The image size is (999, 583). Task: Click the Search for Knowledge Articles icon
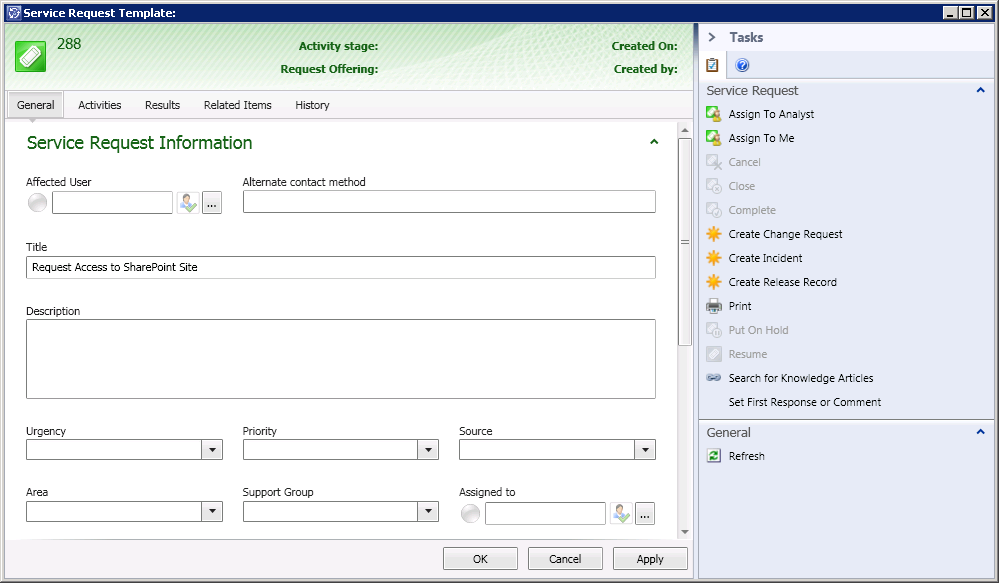pos(713,378)
